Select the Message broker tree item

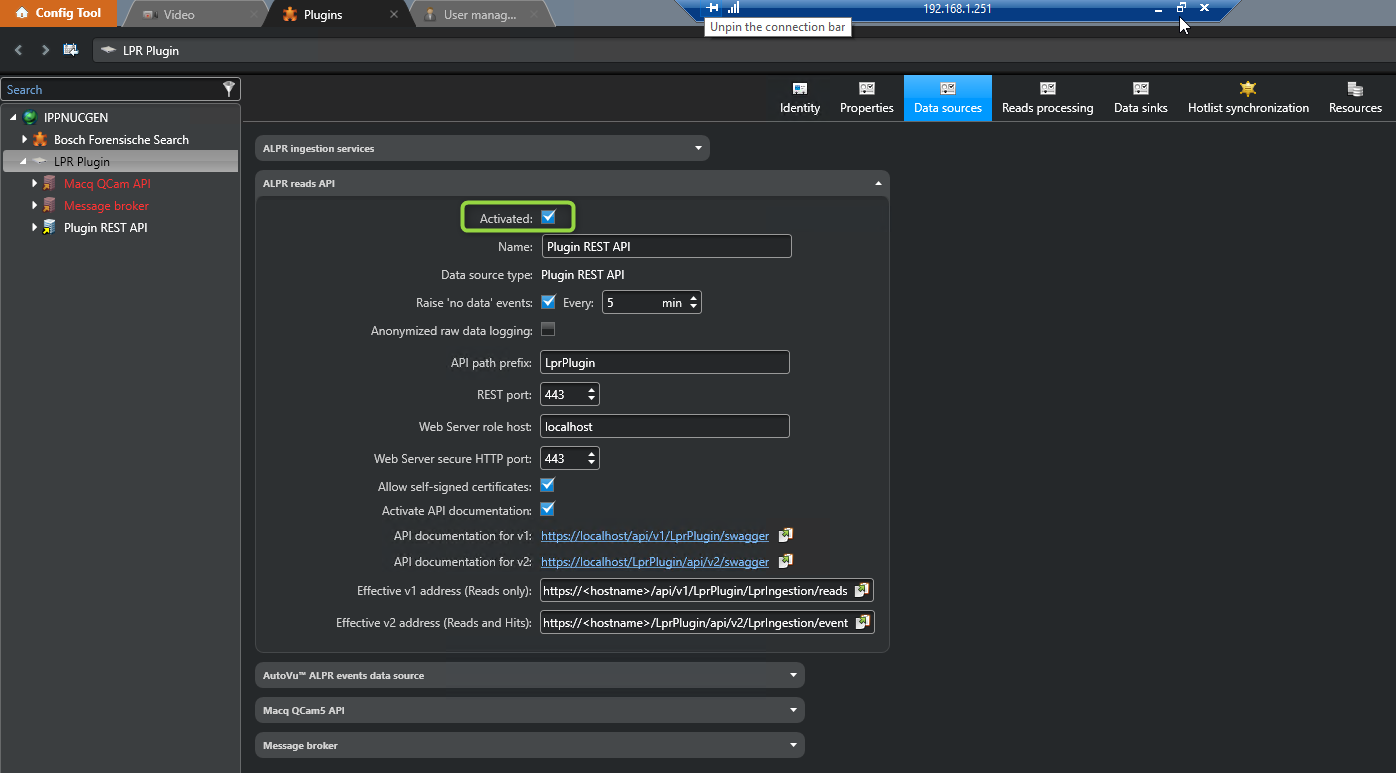(104, 205)
